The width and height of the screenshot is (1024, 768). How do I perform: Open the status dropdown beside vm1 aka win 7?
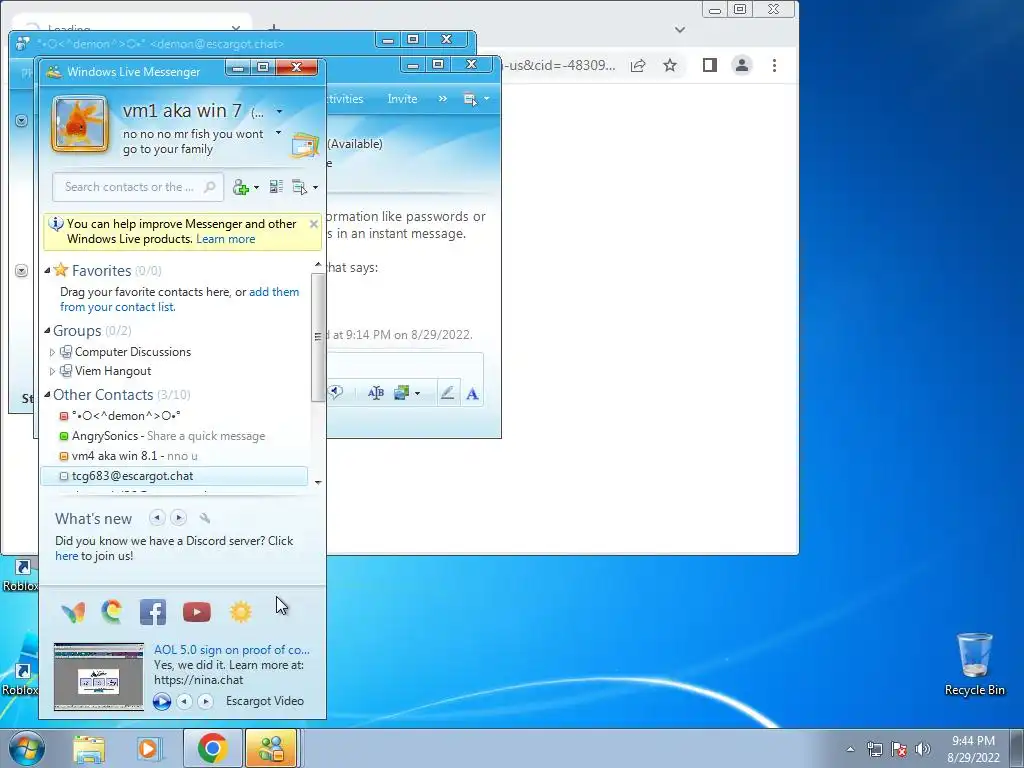[280, 112]
